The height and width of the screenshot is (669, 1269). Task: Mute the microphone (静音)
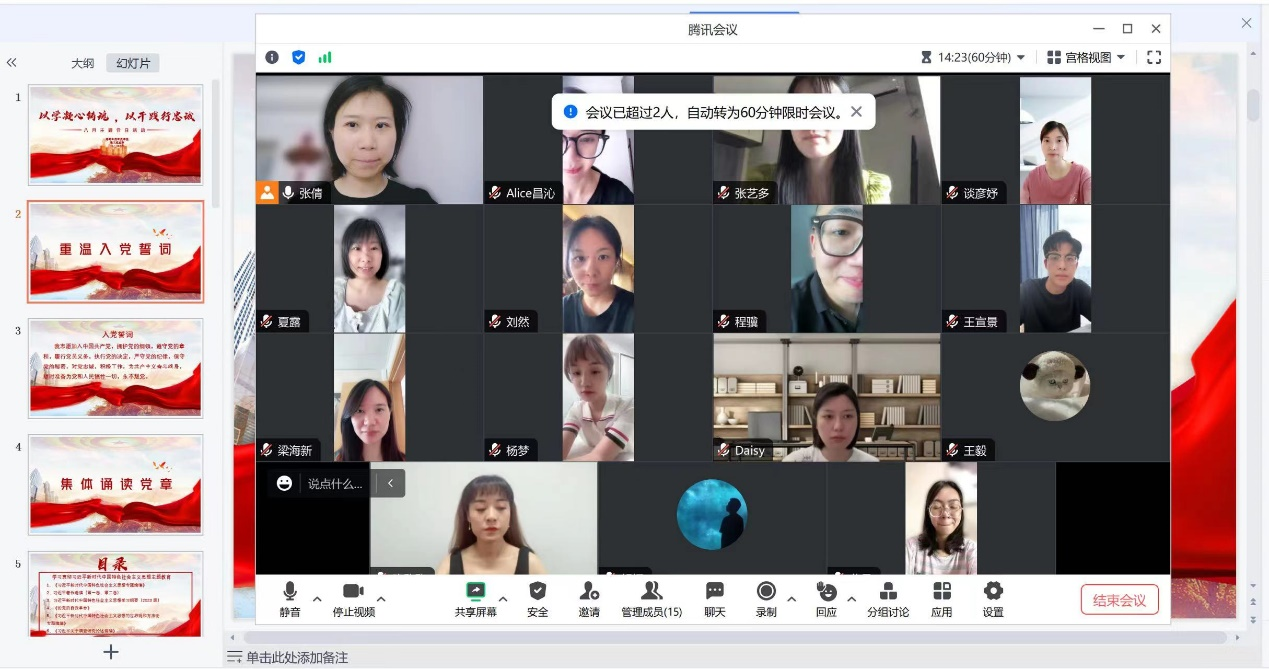click(x=290, y=592)
